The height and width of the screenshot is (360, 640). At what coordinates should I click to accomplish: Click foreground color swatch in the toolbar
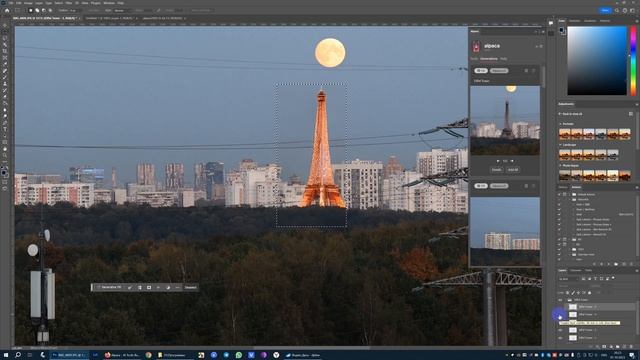click(x=4, y=172)
